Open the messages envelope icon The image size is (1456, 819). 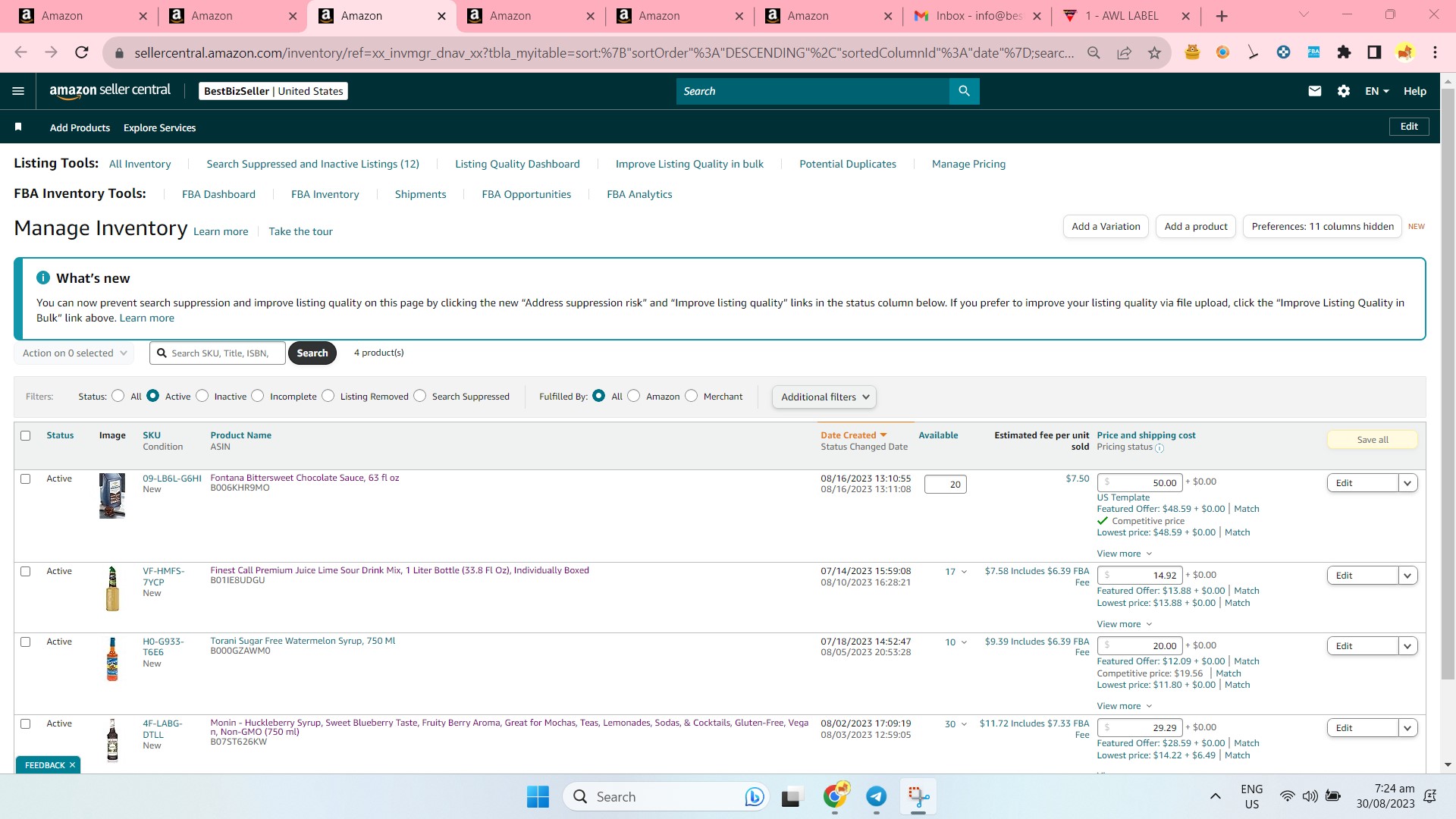tap(1315, 91)
